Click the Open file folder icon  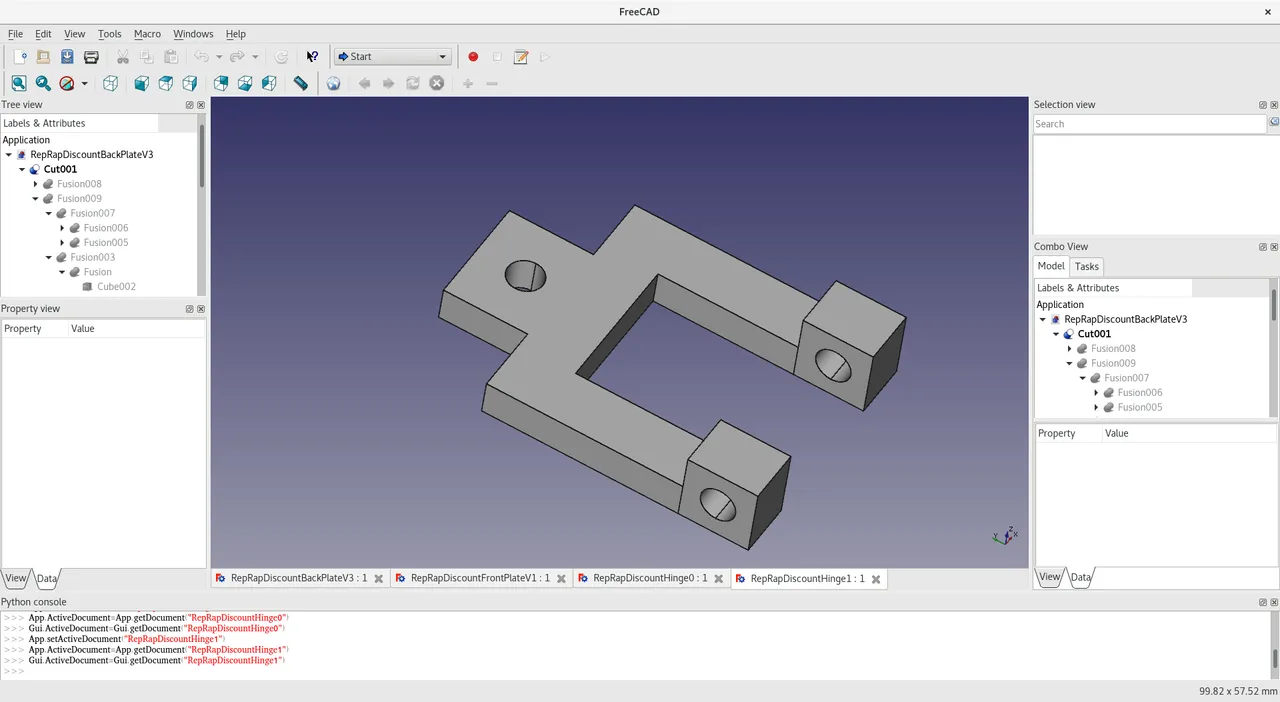(43, 57)
